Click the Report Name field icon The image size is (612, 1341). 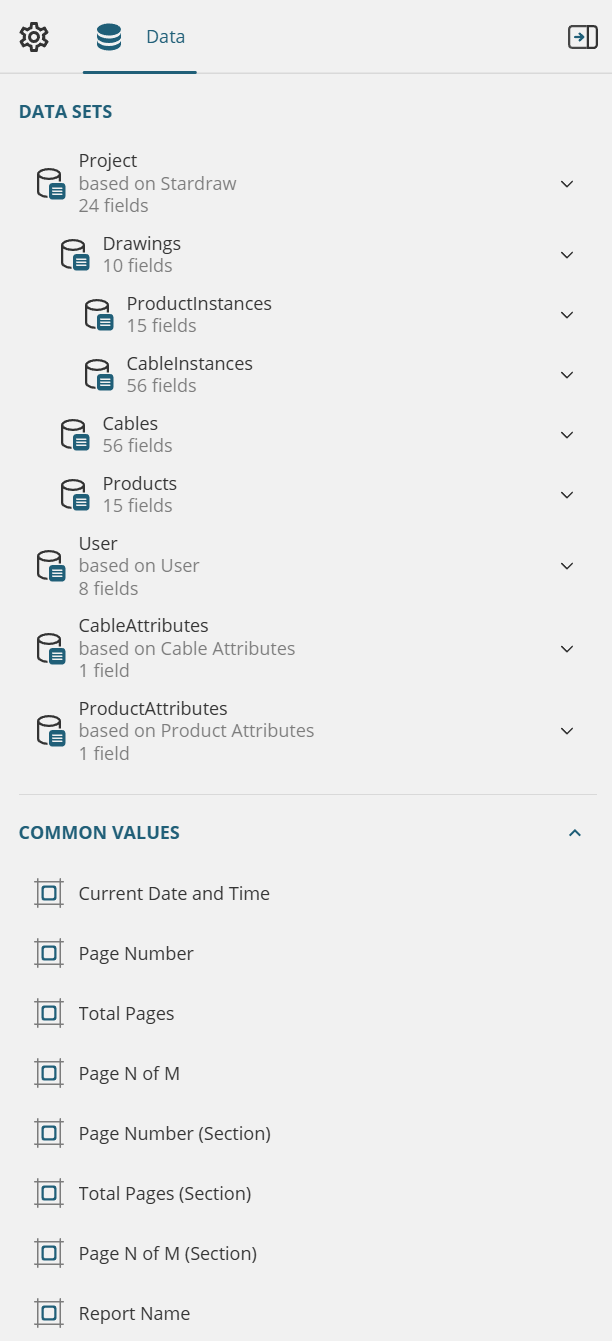[49, 1313]
